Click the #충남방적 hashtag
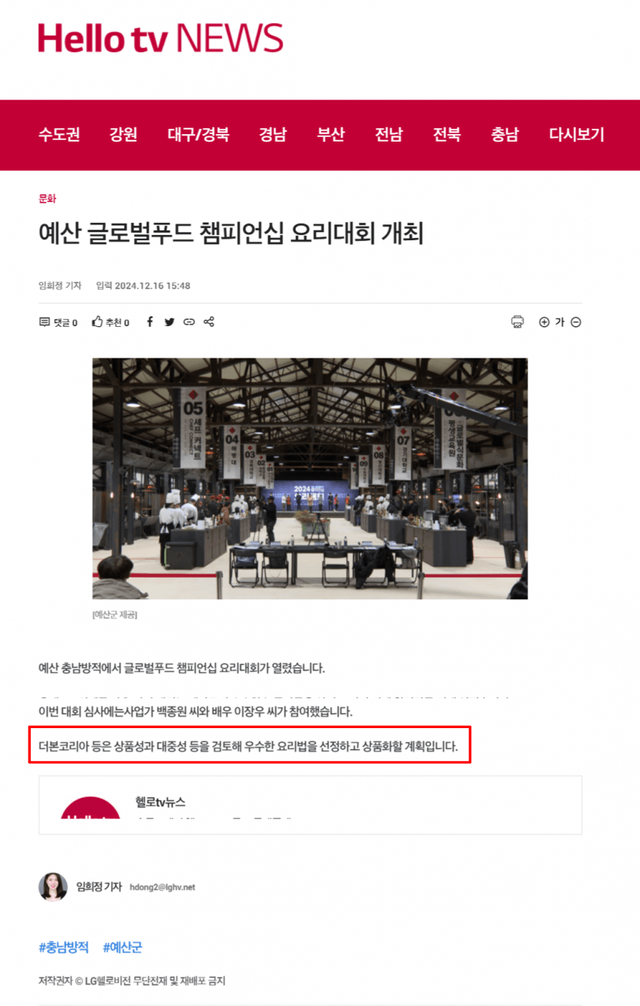This screenshot has width=640, height=1006. 63,947
